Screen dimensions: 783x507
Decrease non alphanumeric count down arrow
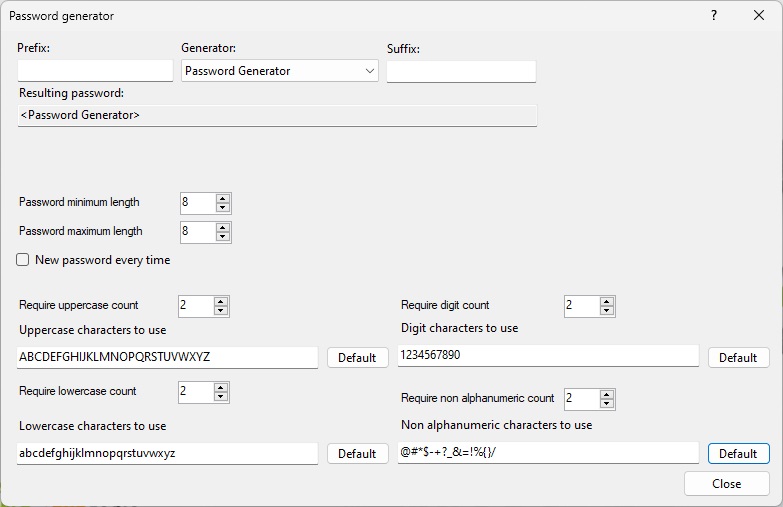point(607,404)
